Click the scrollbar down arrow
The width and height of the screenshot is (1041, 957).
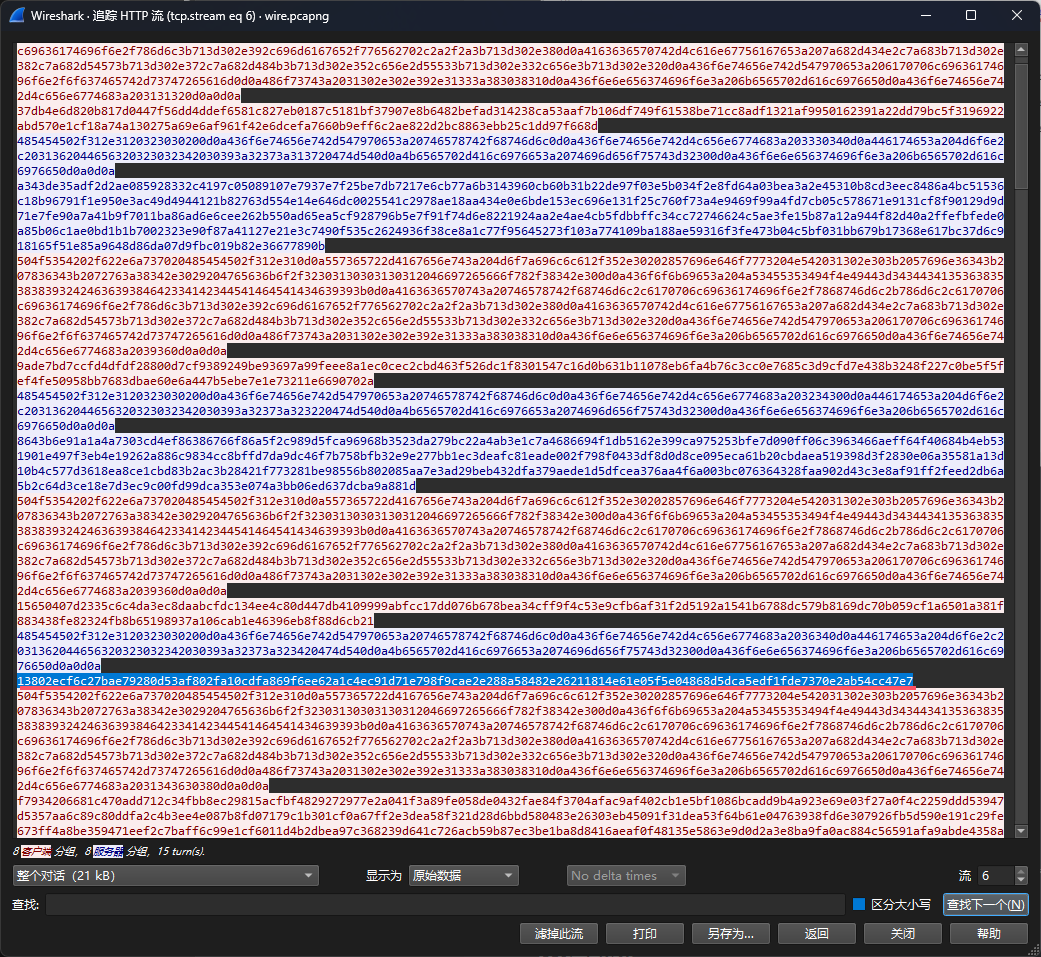coord(1021,832)
